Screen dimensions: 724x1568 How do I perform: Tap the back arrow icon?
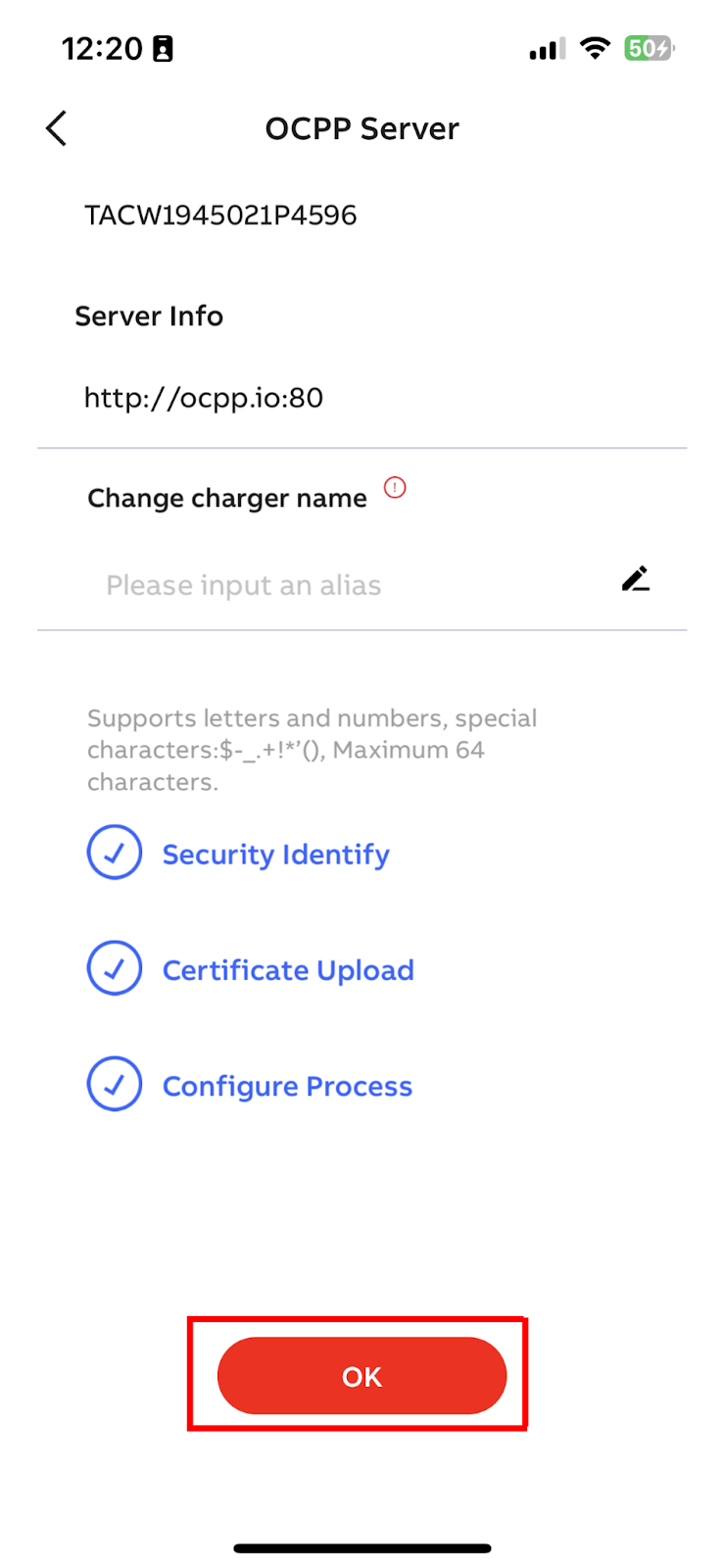coord(57,128)
